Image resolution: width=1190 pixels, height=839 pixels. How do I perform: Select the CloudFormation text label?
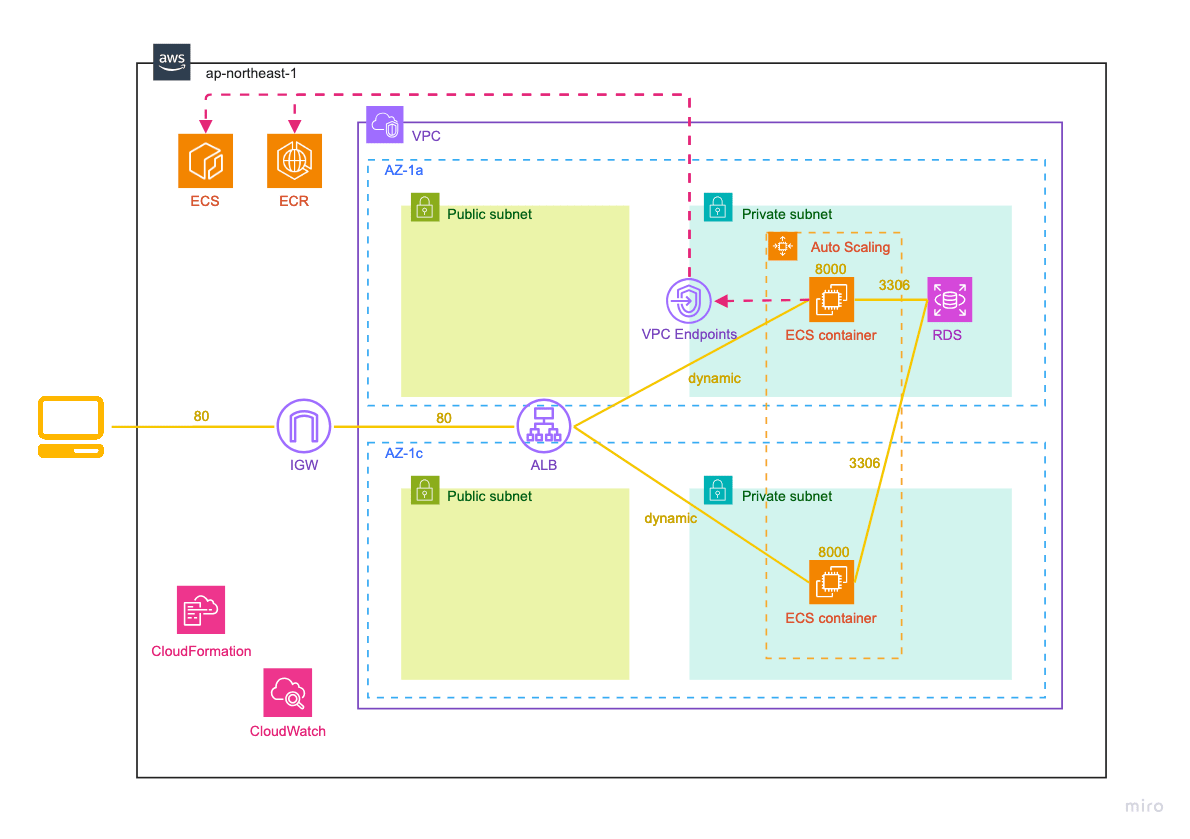(201, 652)
